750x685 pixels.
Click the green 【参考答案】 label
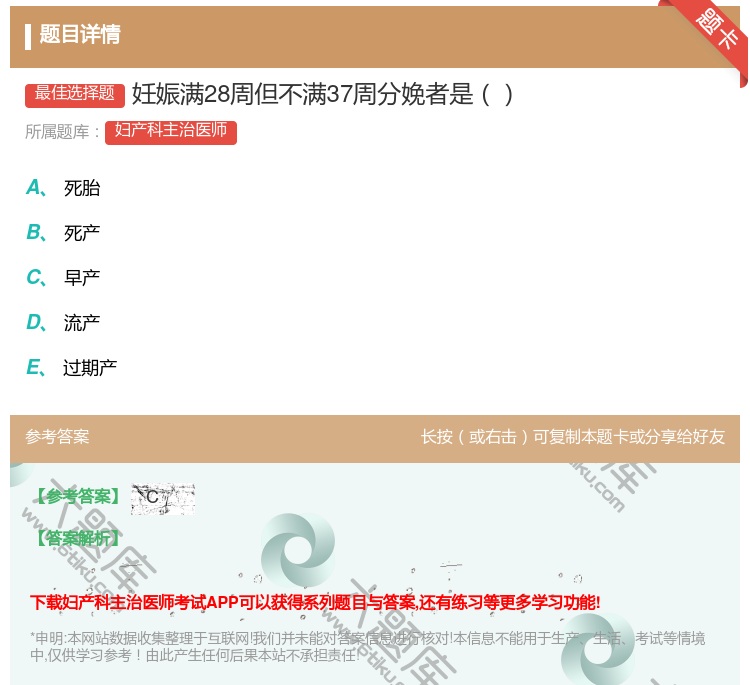pos(78,497)
